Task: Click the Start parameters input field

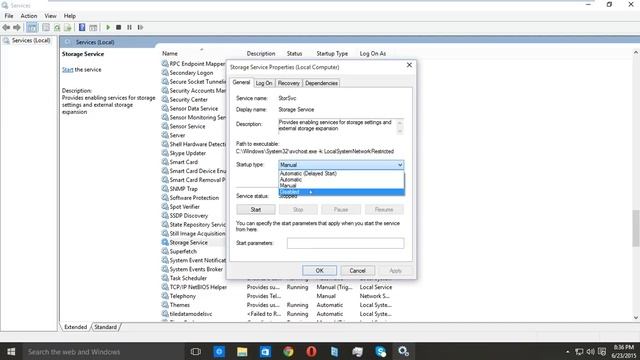Action: [x=345, y=243]
